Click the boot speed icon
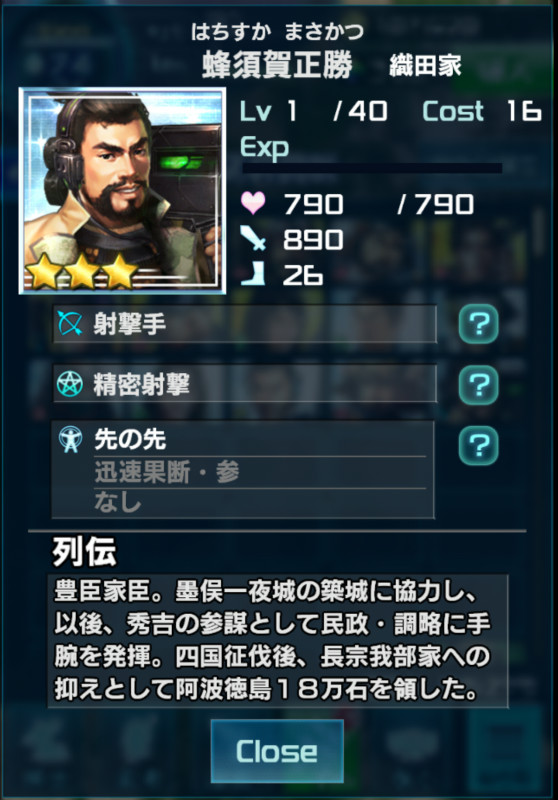The height and width of the screenshot is (800, 558). [253, 273]
